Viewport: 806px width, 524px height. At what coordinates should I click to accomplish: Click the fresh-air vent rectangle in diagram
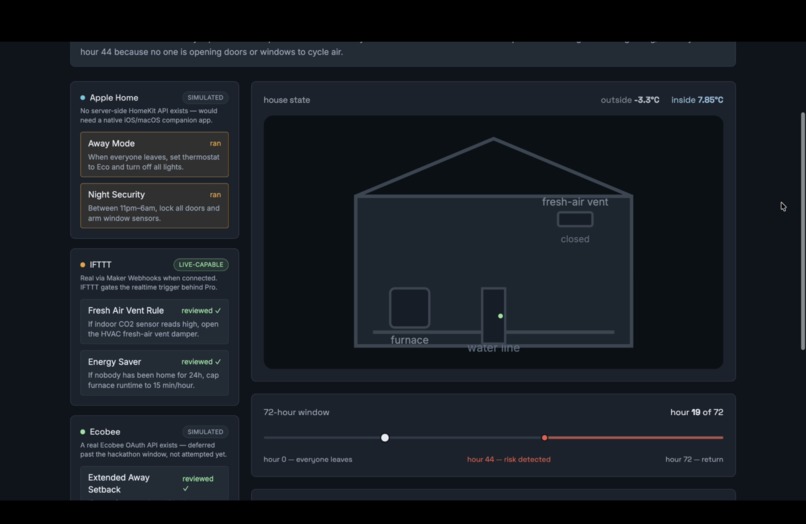coord(575,220)
